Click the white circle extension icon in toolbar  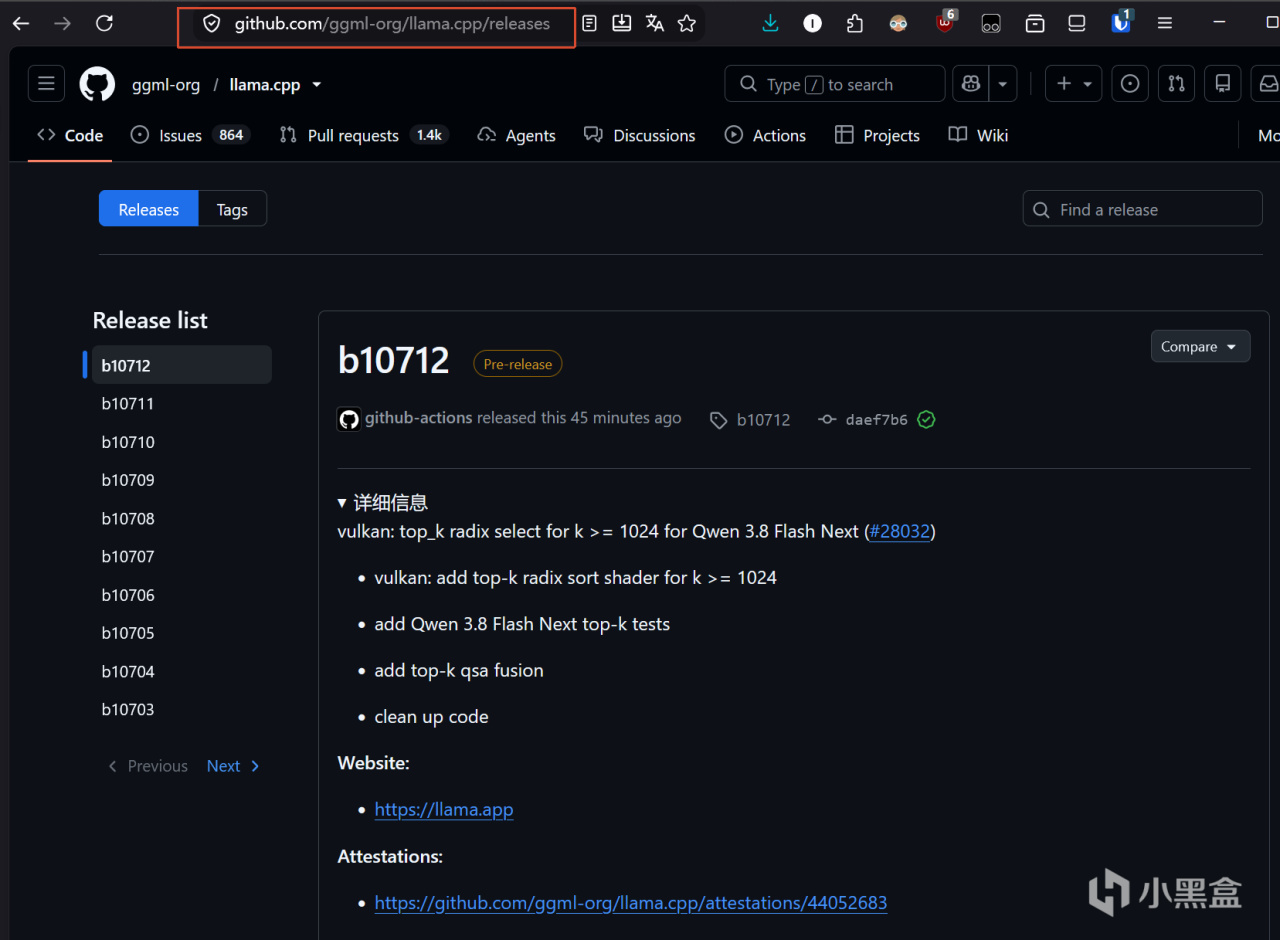coord(813,23)
